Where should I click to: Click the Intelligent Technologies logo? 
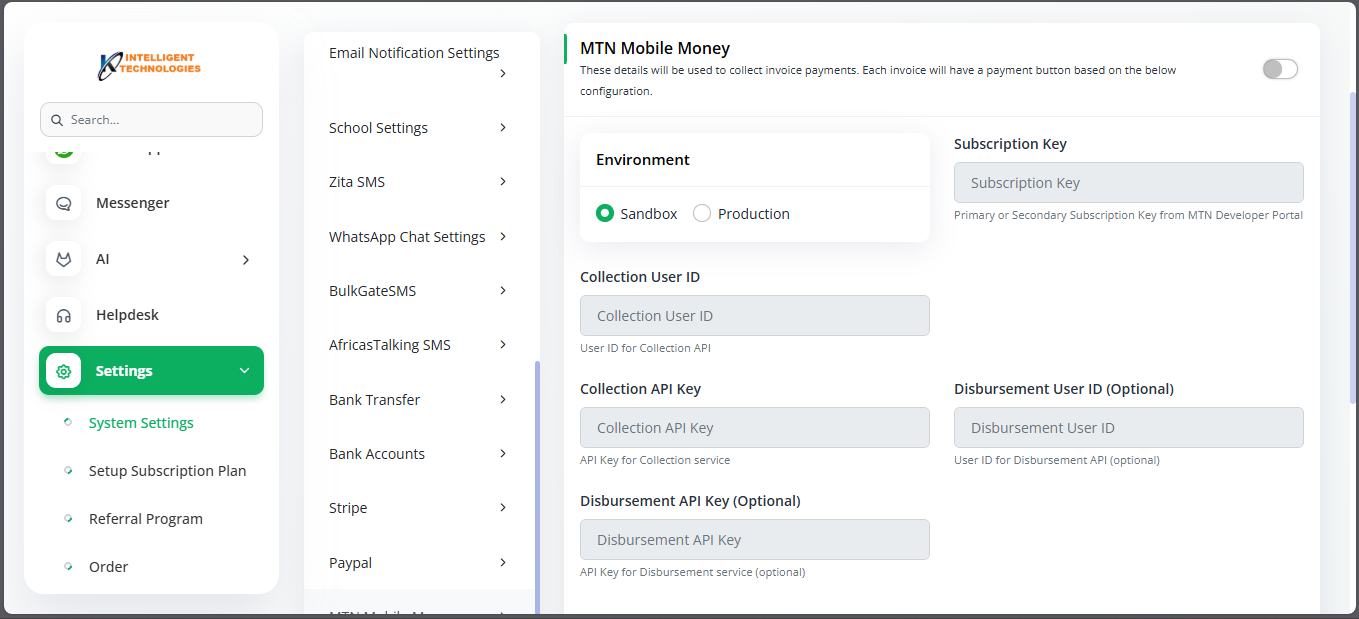[150, 64]
